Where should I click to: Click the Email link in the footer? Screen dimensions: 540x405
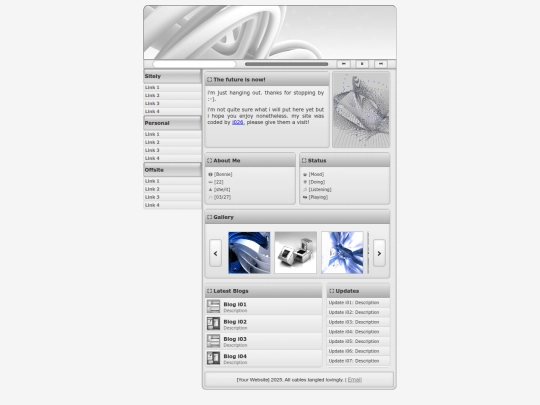[x=355, y=380]
